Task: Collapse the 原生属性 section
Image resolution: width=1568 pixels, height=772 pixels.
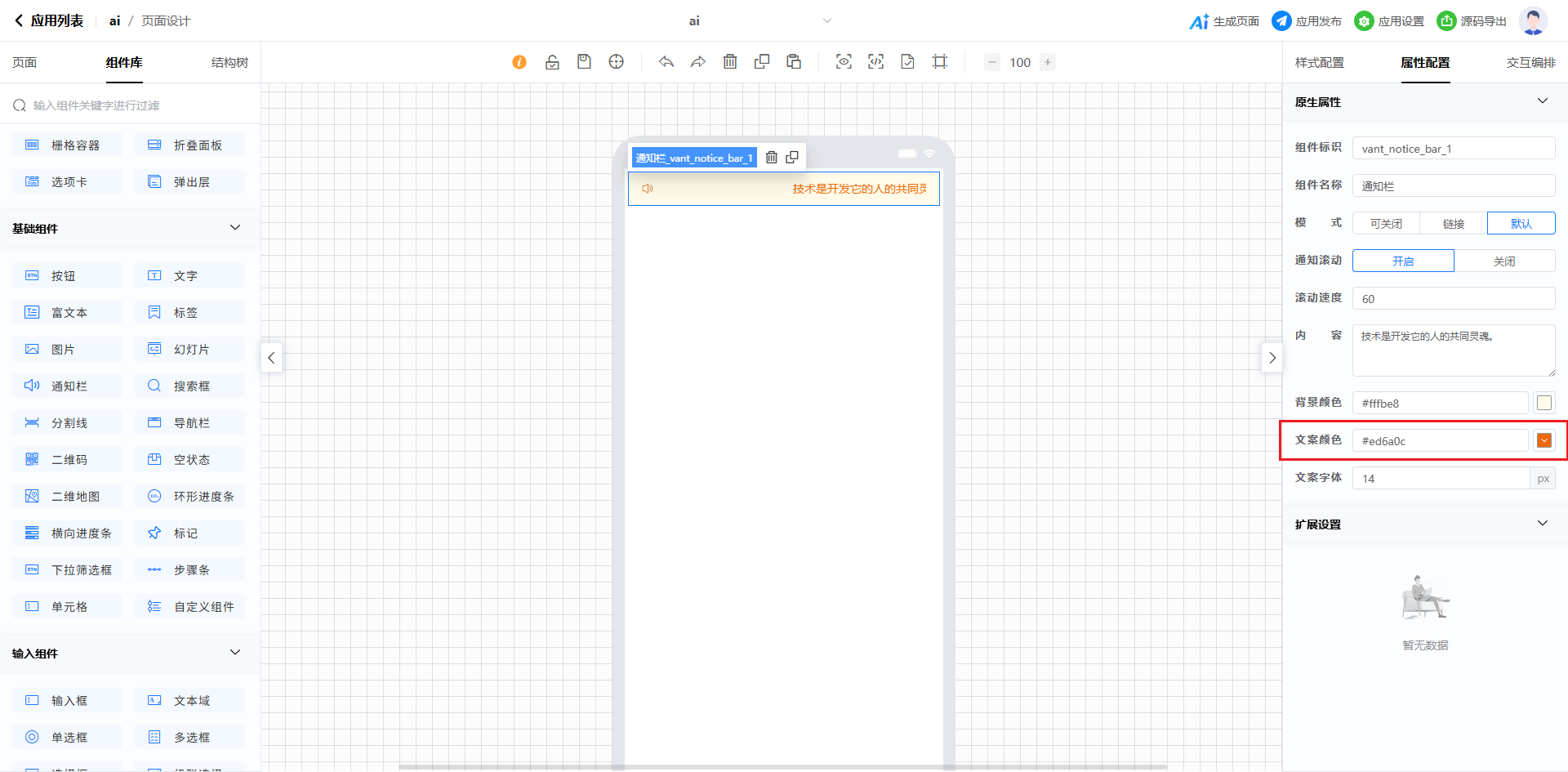Action: pyautogui.click(x=1542, y=101)
